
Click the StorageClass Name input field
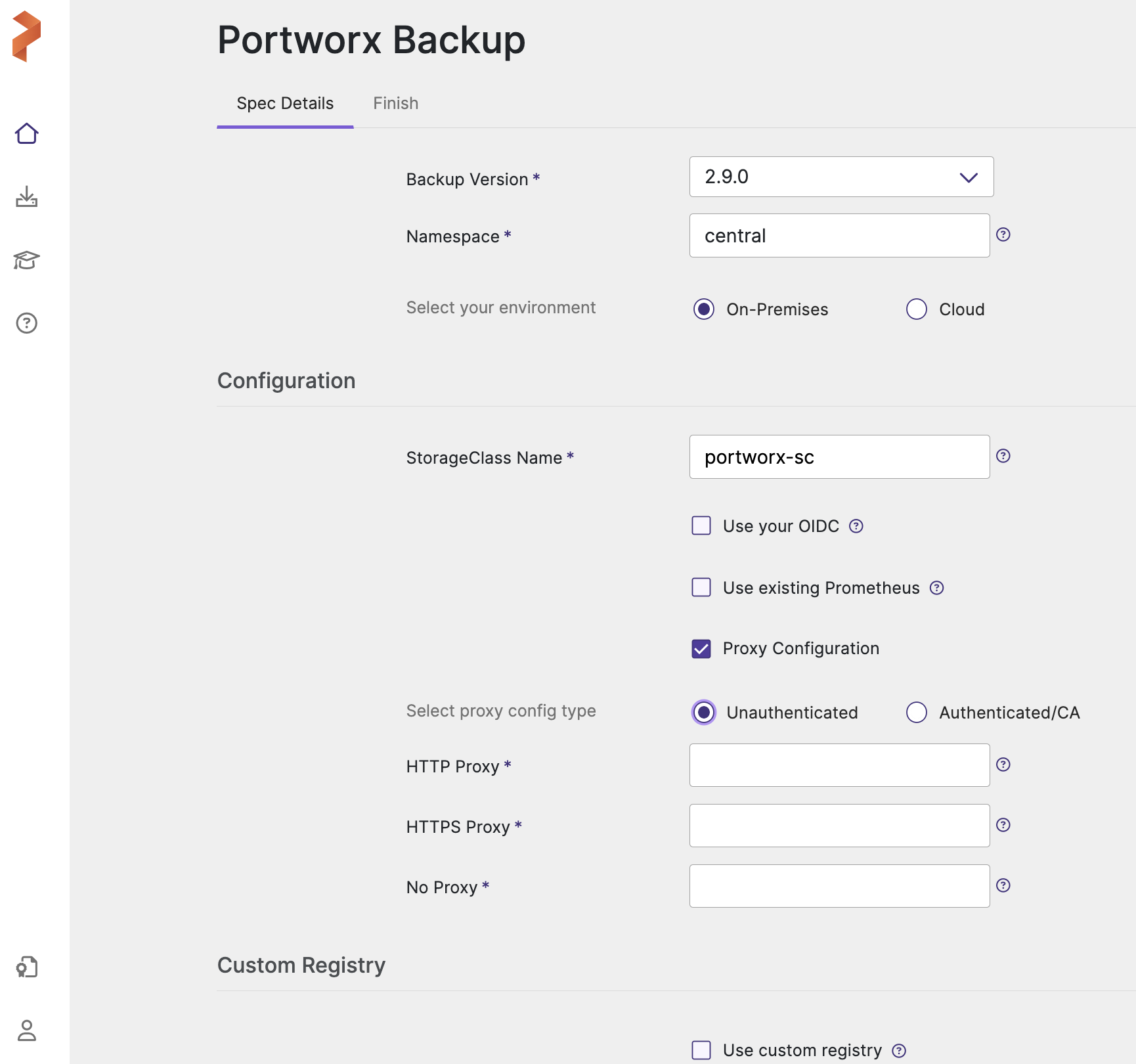[x=839, y=457]
